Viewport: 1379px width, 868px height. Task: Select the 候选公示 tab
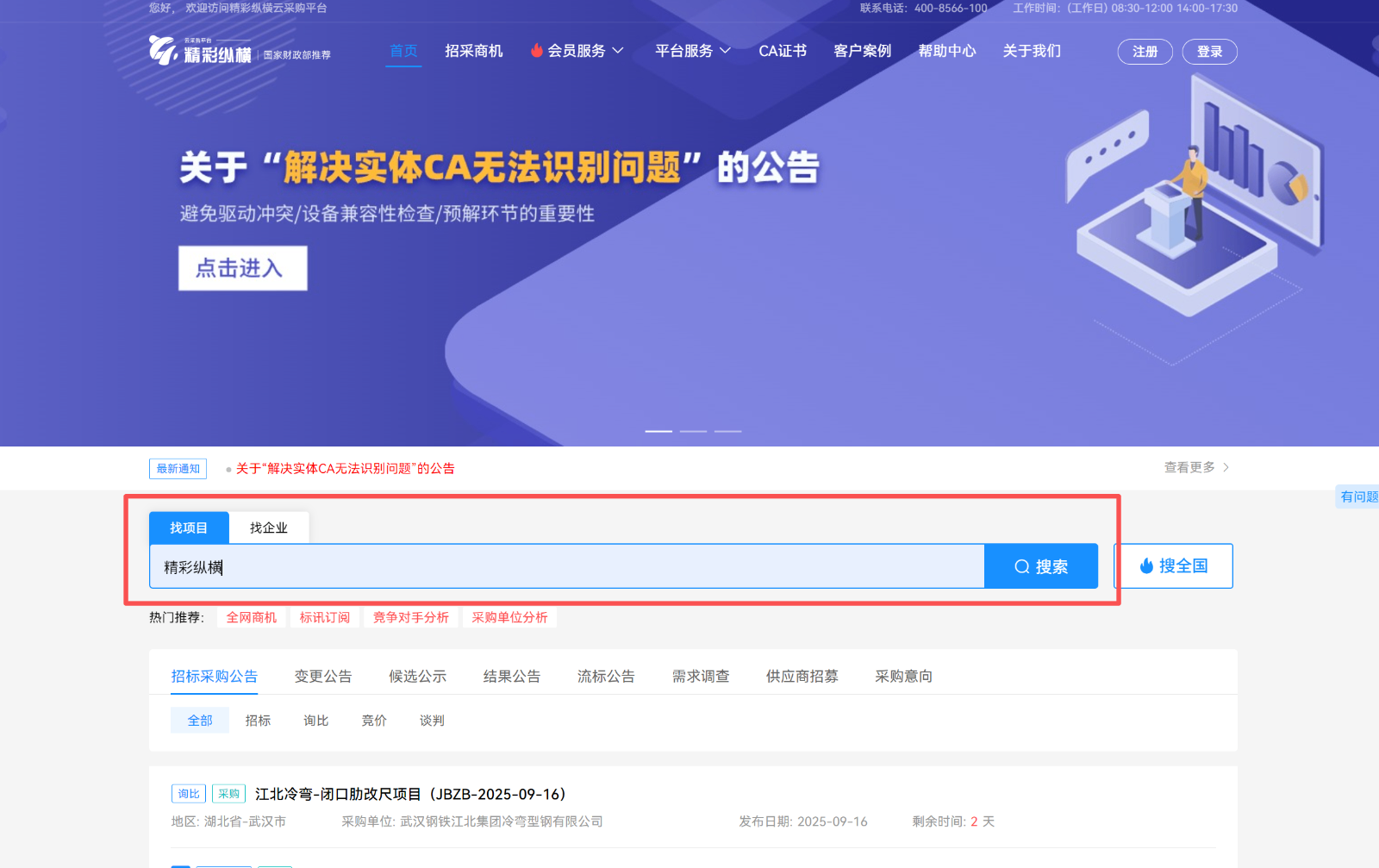pos(418,677)
